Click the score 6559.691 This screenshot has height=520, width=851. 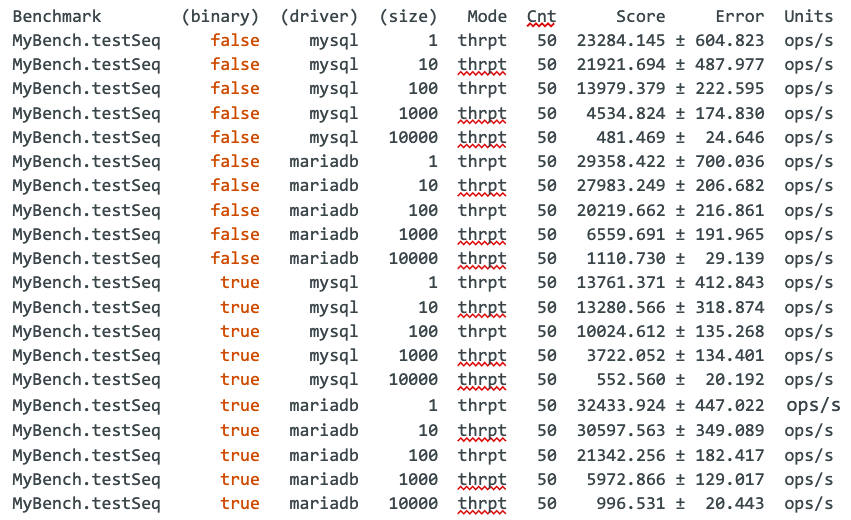[x=626, y=234]
